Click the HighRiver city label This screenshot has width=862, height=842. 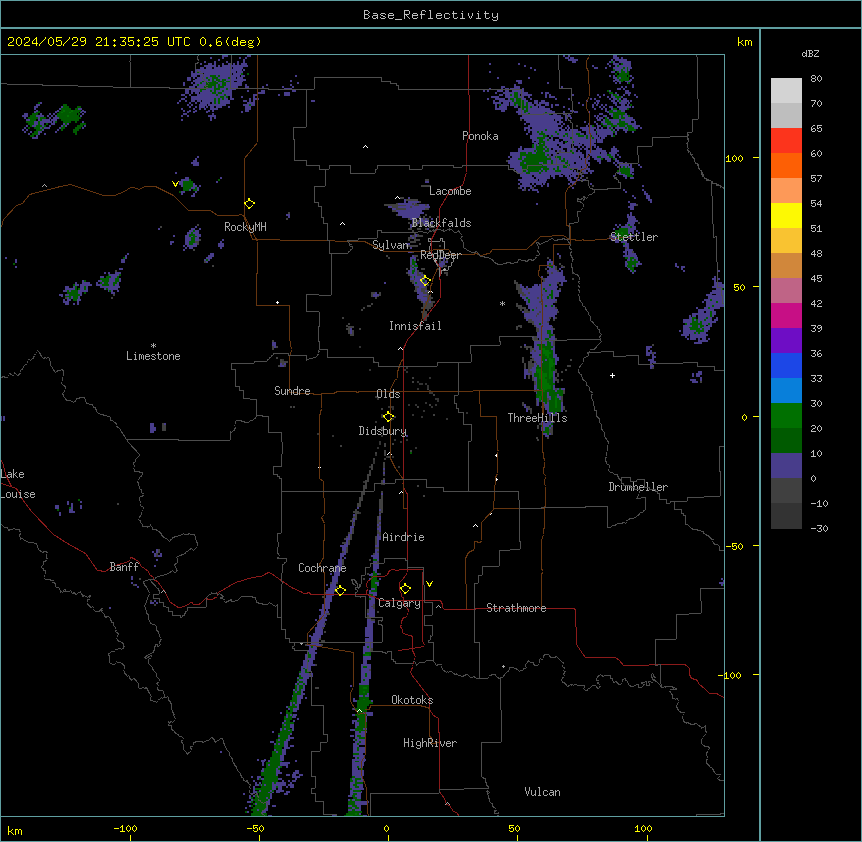(x=430, y=743)
